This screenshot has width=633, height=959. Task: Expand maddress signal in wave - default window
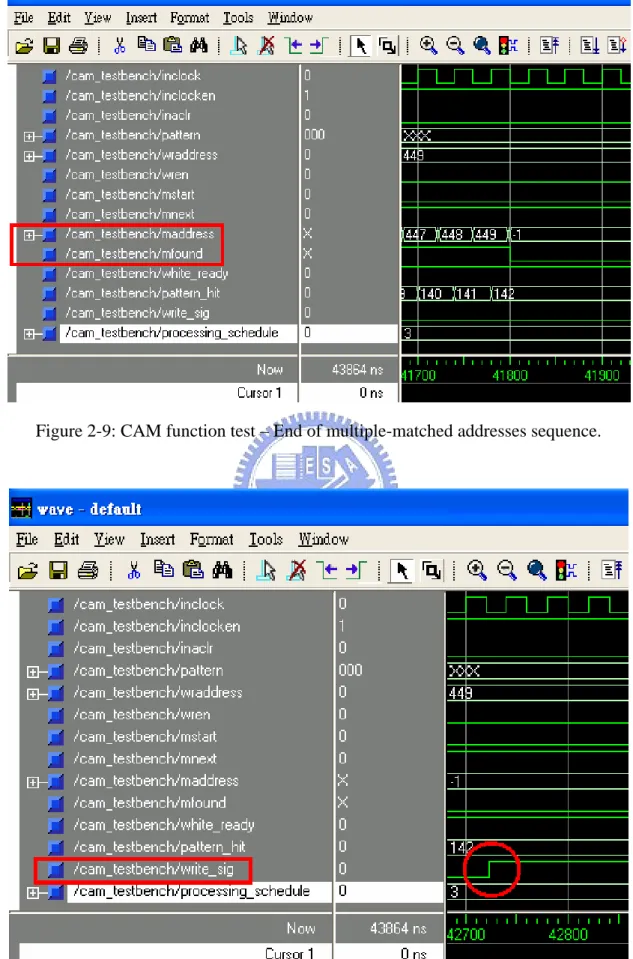coord(32,782)
